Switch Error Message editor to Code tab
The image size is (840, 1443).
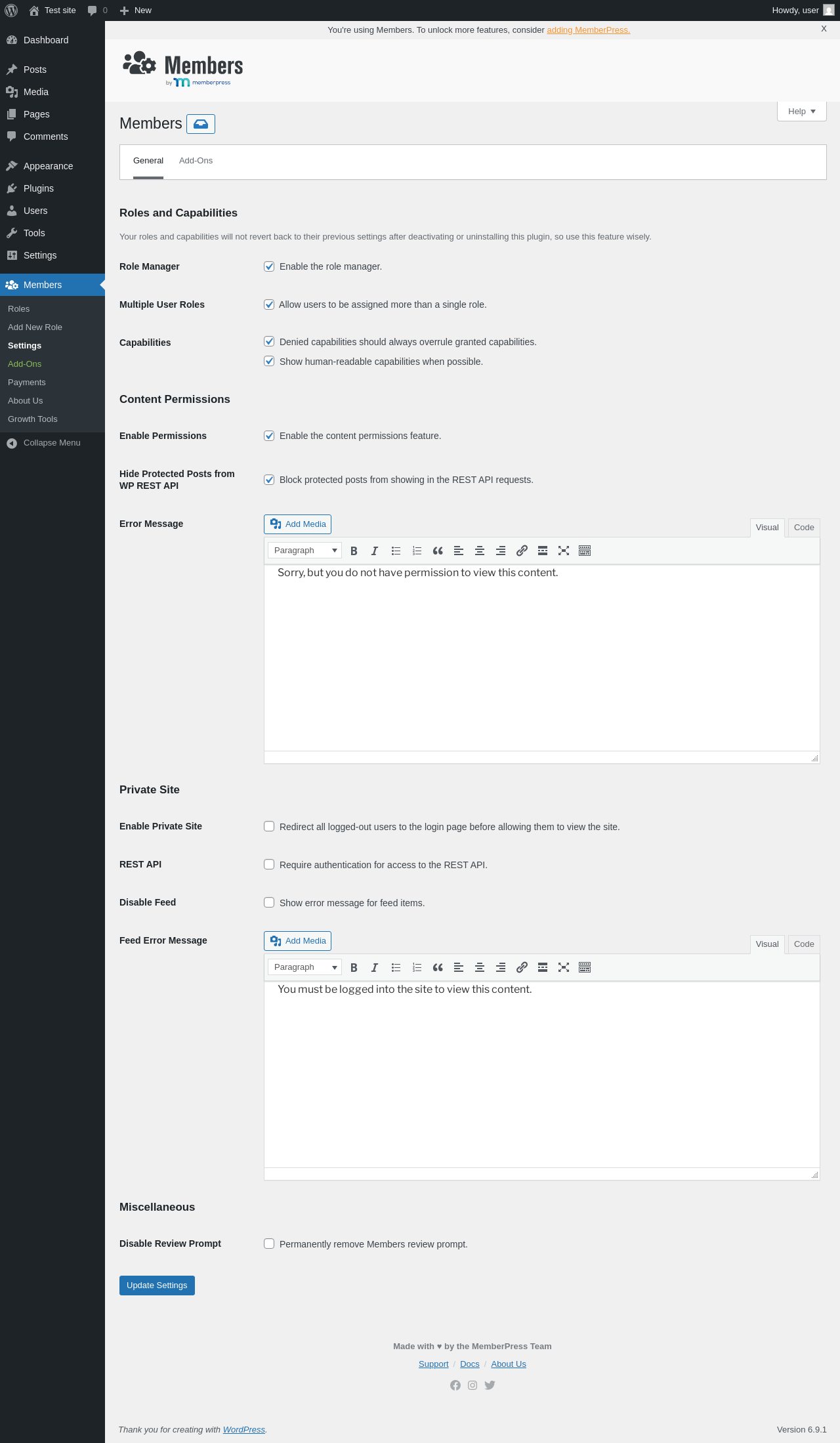(x=804, y=528)
